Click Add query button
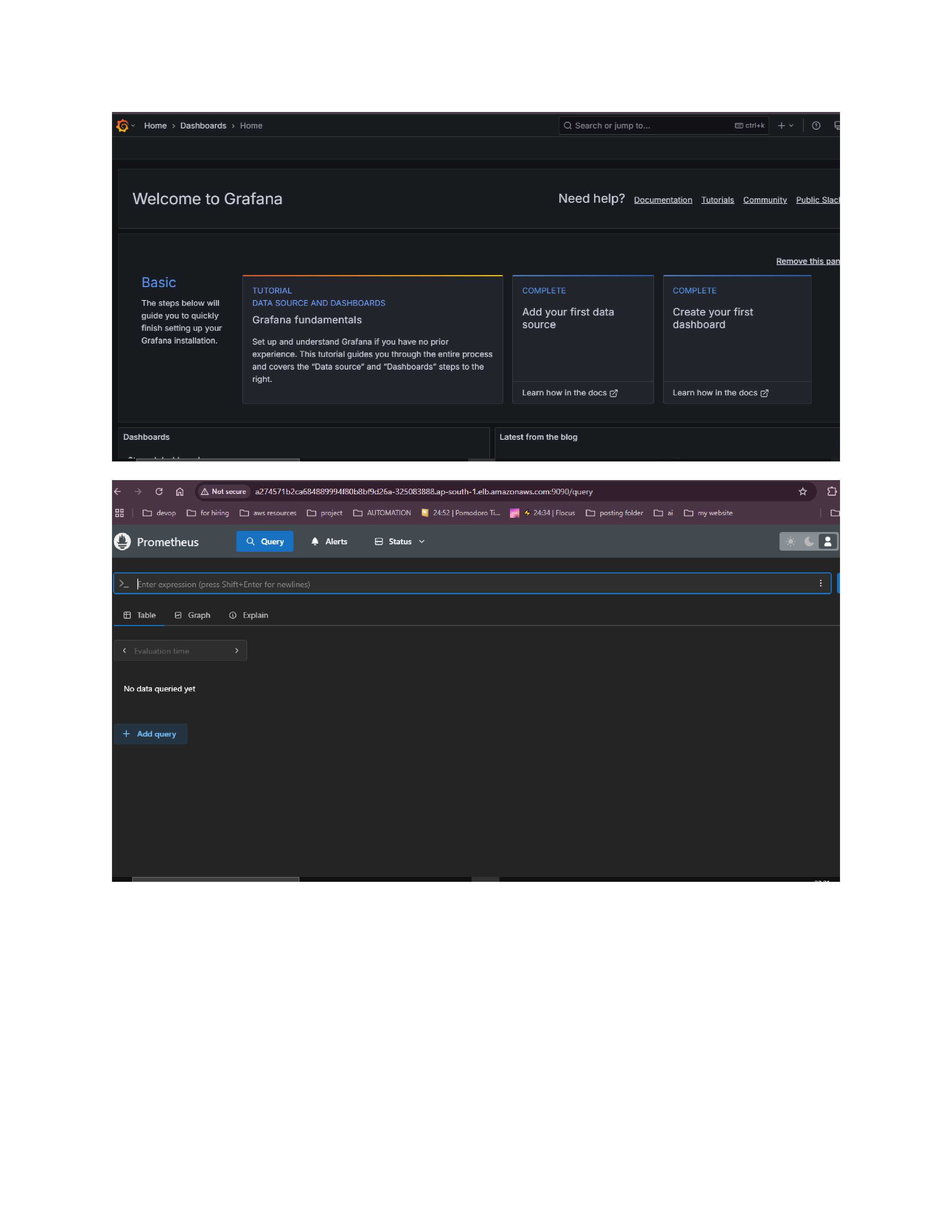The width and height of the screenshot is (952, 1232). click(x=150, y=734)
